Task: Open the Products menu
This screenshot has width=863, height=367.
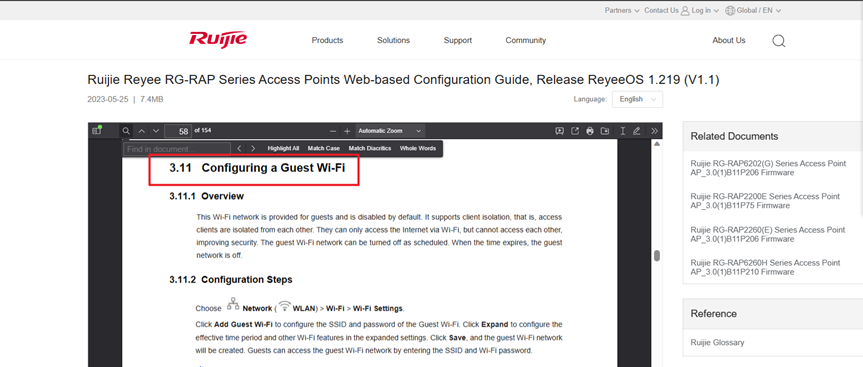Action: 327,40
